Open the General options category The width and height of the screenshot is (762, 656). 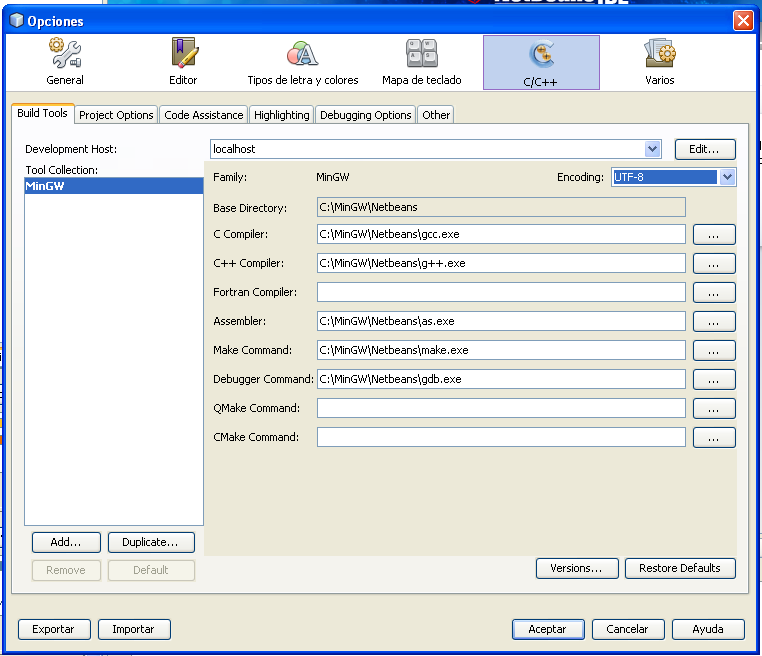pyautogui.click(x=65, y=63)
